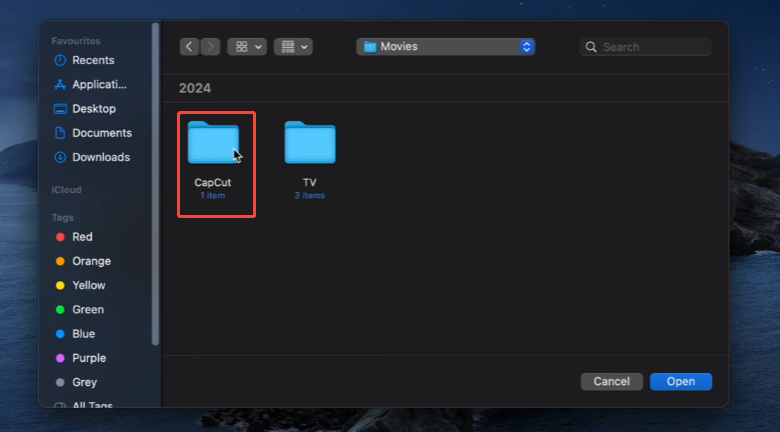Click the Grey tag label
780x432 pixels.
[x=85, y=382]
